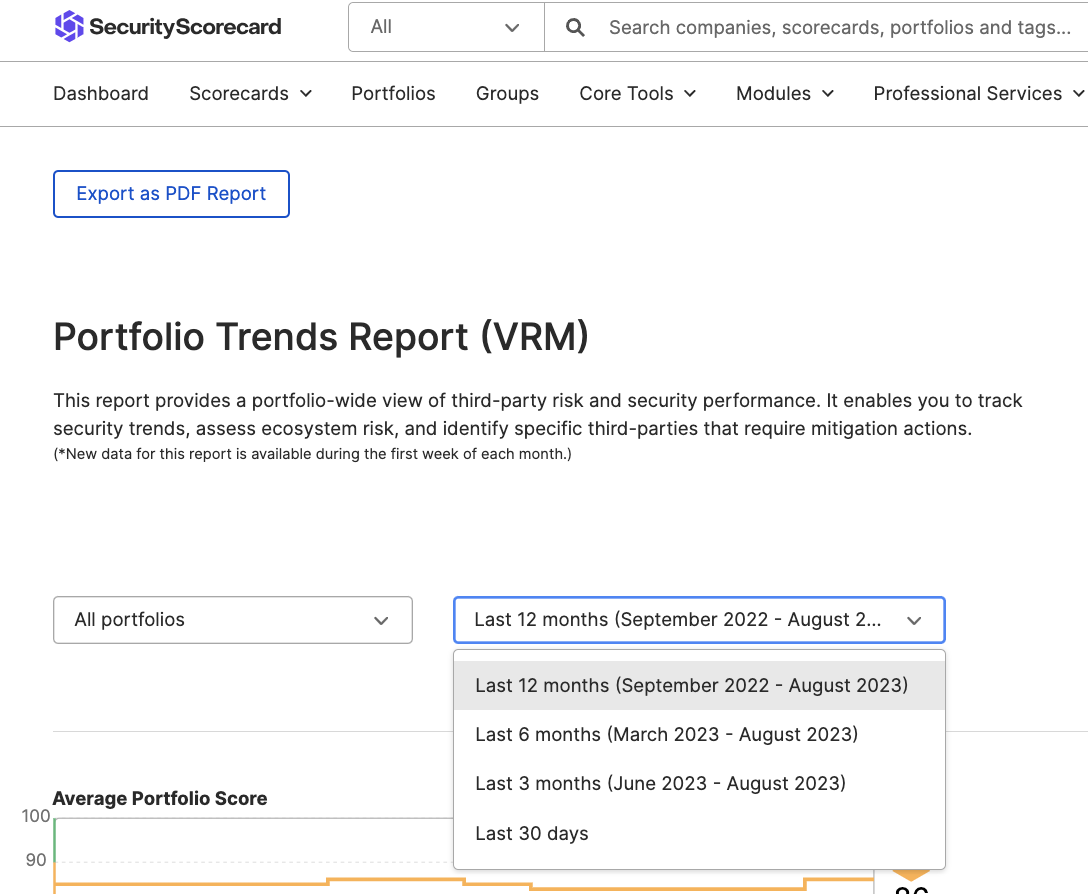Expand the Professional Services menu
This screenshot has width=1088, height=894.
pyautogui.click(x=978, y=94)
